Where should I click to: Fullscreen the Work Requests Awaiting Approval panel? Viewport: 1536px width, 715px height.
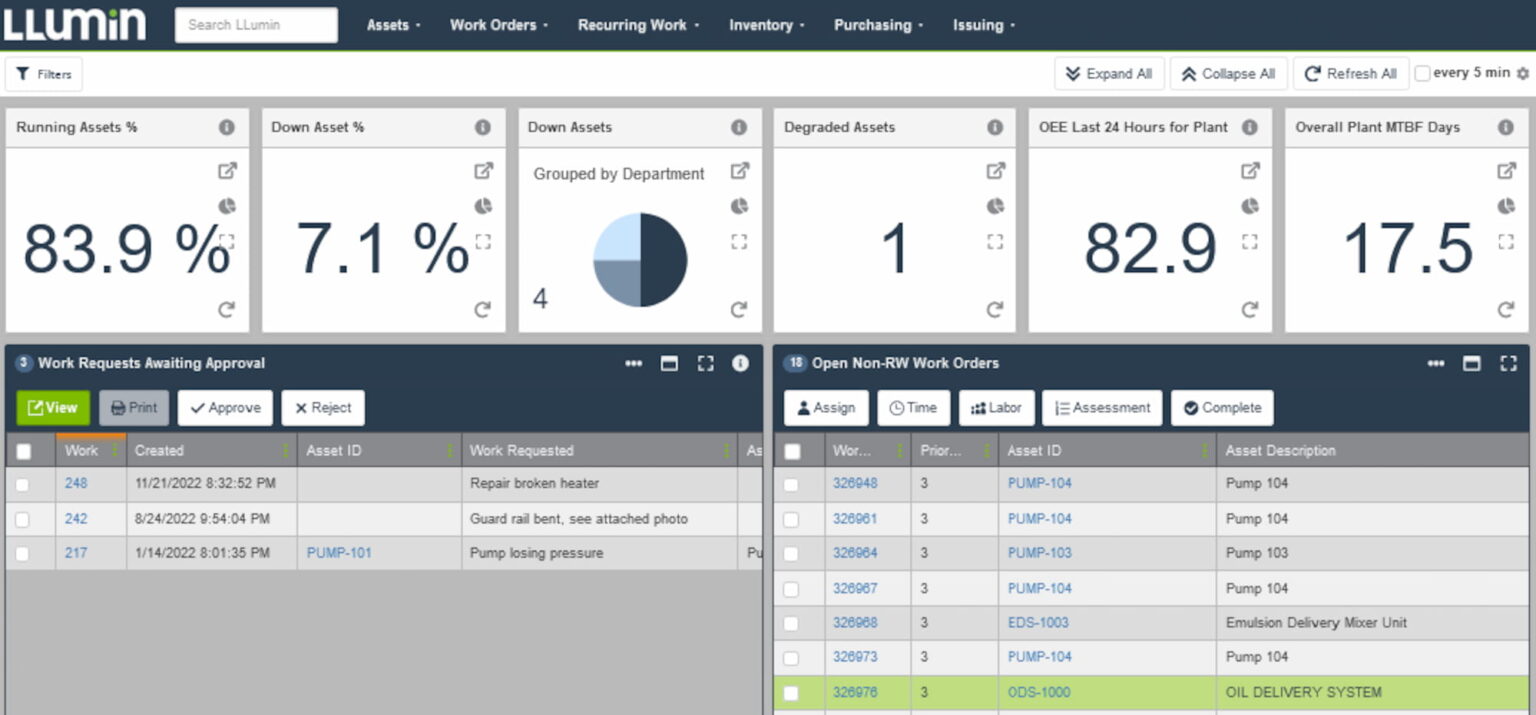tap(706, 363)
